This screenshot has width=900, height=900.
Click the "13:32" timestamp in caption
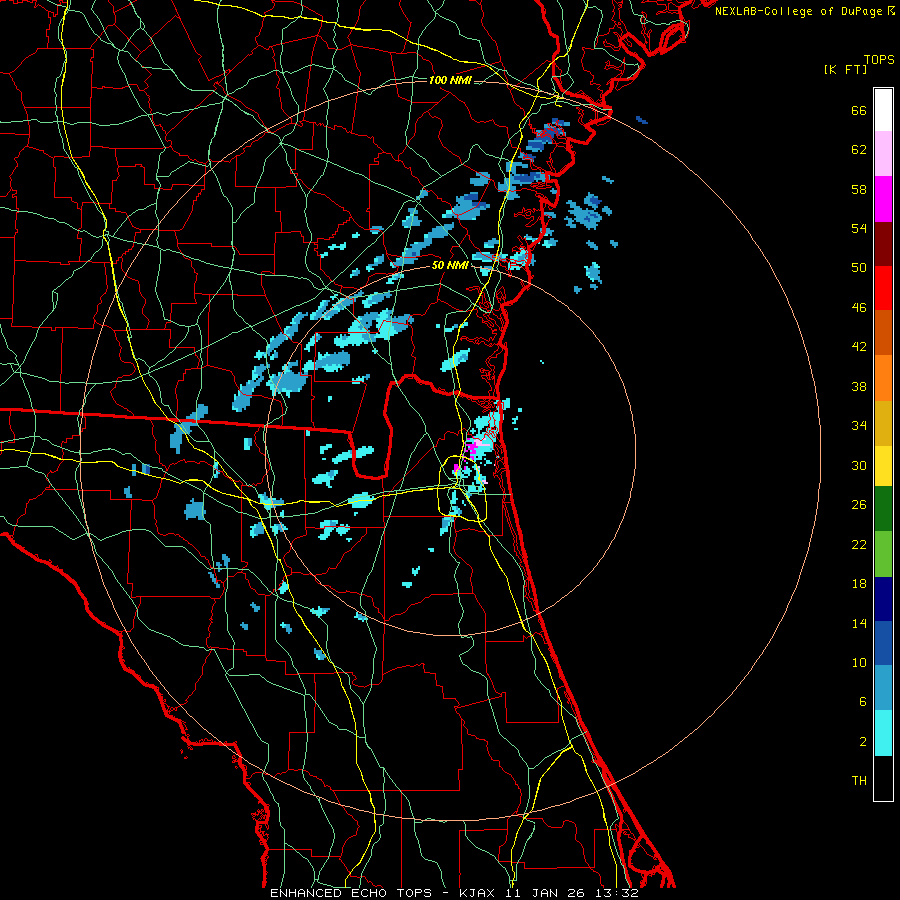click(617, 893)
